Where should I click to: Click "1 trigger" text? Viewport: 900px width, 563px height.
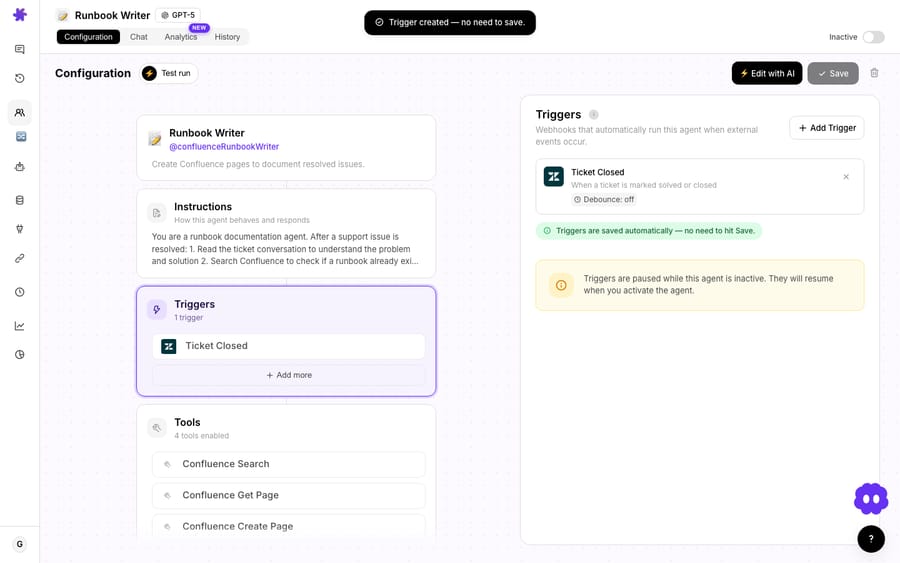click(189, 317)
